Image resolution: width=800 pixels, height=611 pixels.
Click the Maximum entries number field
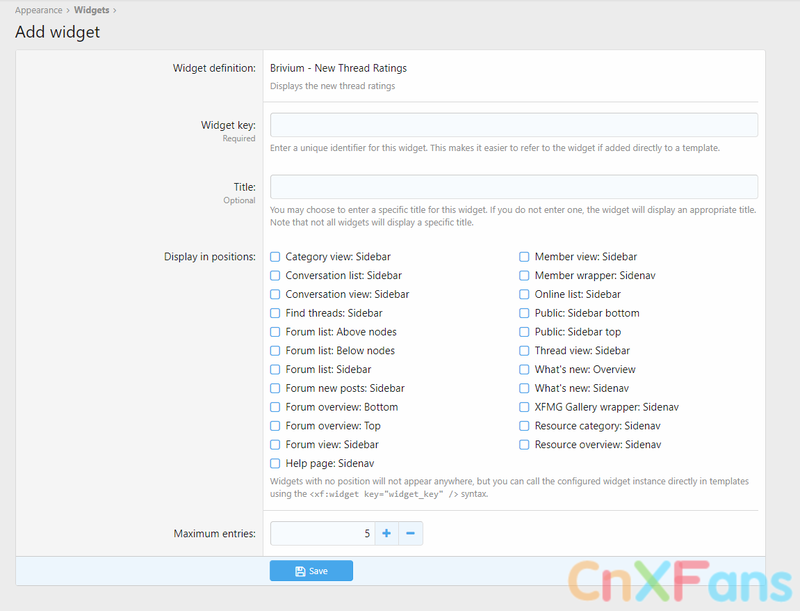click(322, 533)
